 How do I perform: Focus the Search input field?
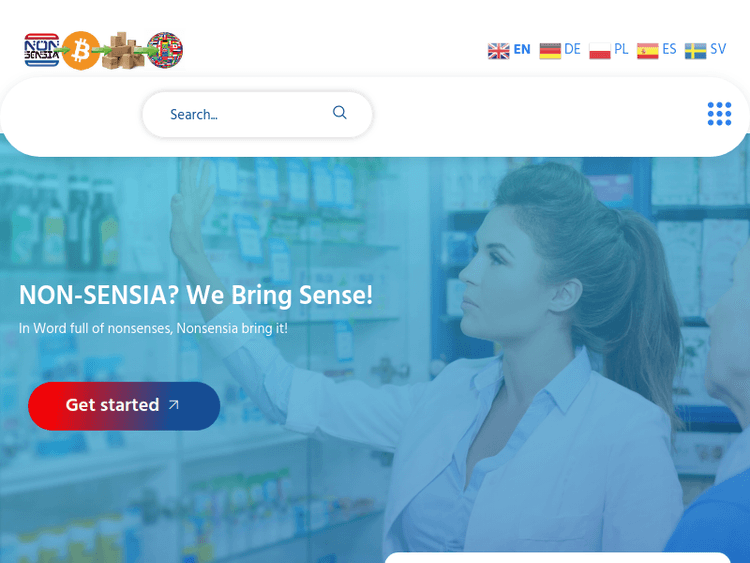coord(257,114)
